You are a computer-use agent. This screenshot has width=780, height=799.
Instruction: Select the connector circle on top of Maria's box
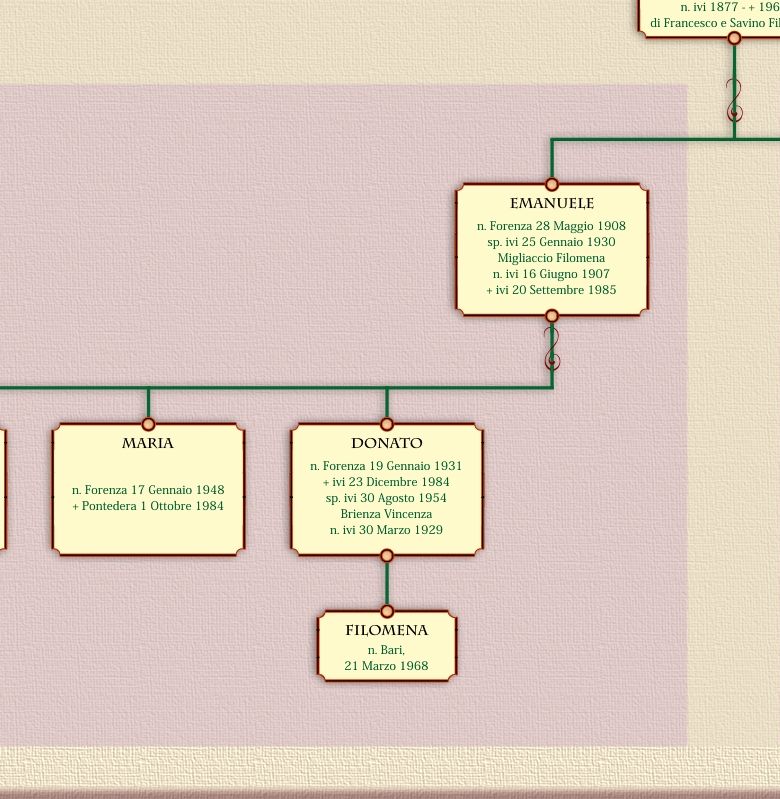[x=148, y=424]
